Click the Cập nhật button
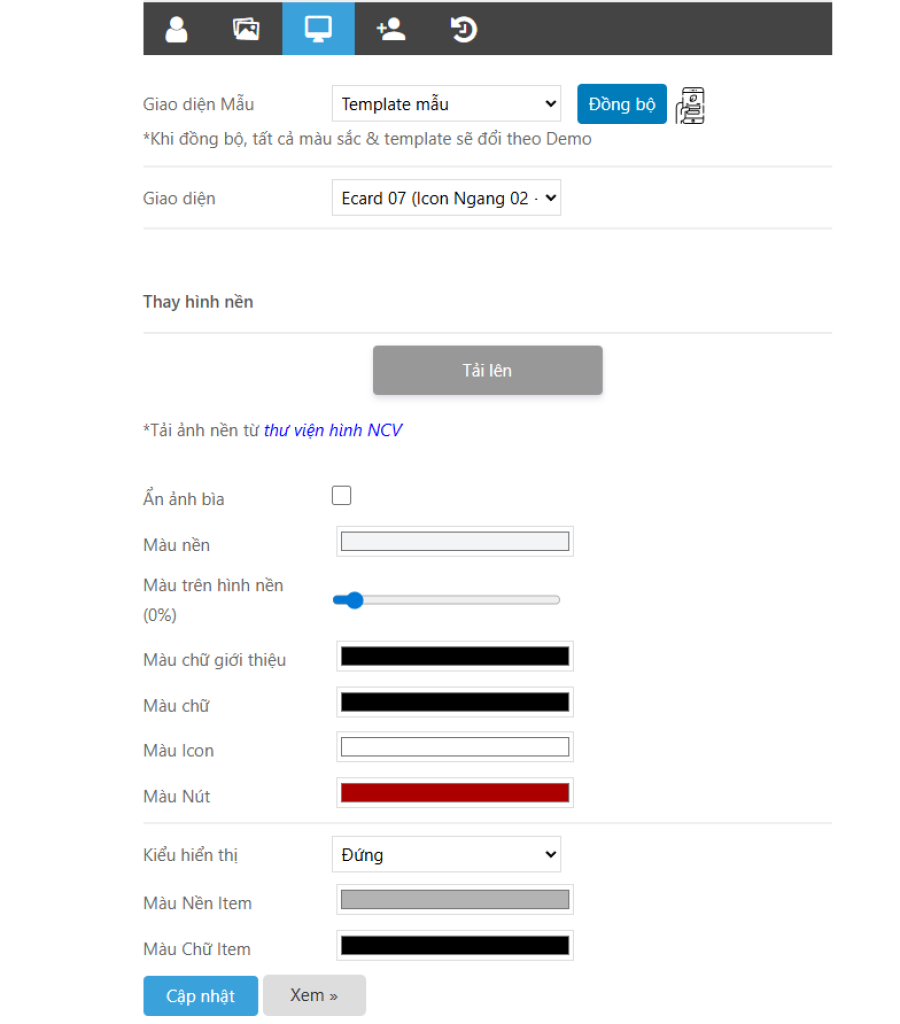The width and height of the screenshot is (900, 1024). 200,996
